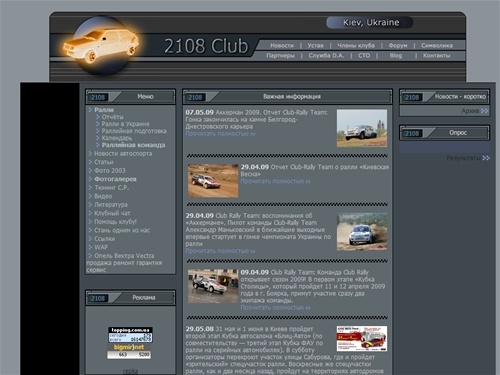
Task: Open 29.05.08 event poster thumbnail
Action: click(362, 339)
